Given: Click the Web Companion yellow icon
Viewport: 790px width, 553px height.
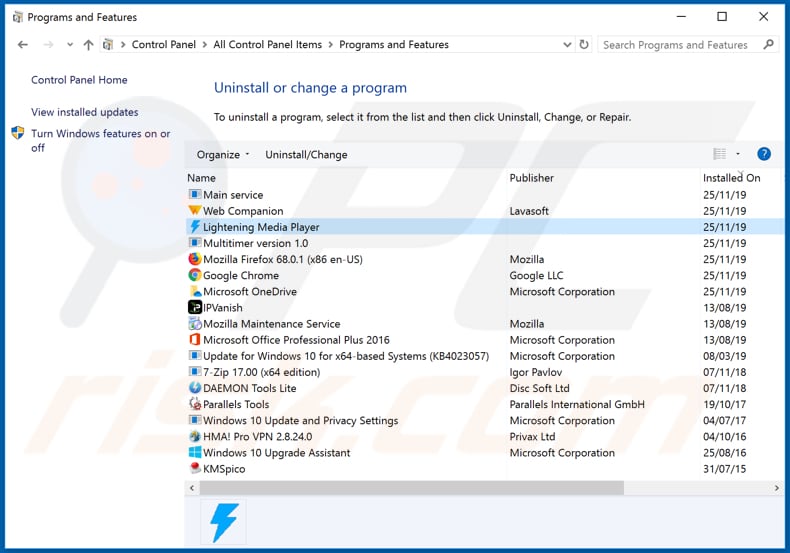Looking at the screenshot, I should point(194,211).
